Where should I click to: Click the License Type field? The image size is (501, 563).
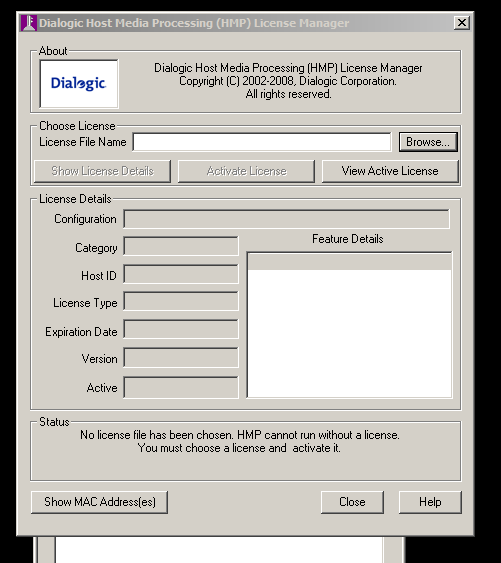tap(181, 301)
